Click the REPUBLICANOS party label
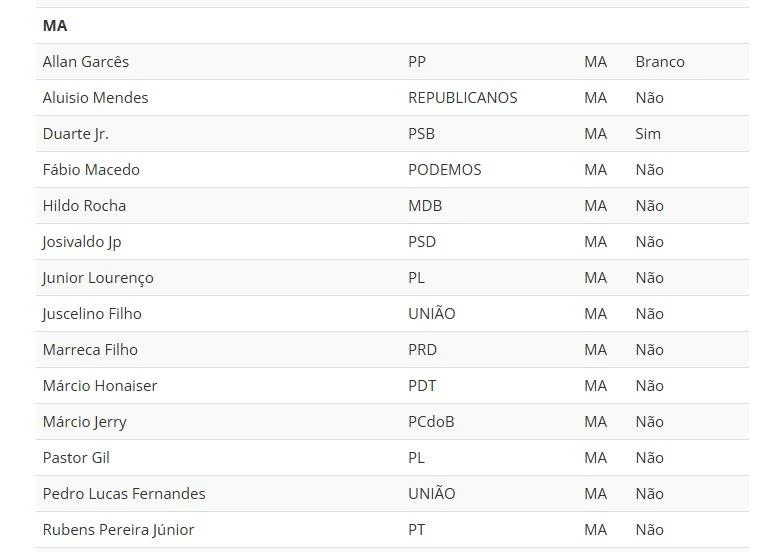Image resolution: width=761 pixels, height=552 pixels. pos(463,98)
